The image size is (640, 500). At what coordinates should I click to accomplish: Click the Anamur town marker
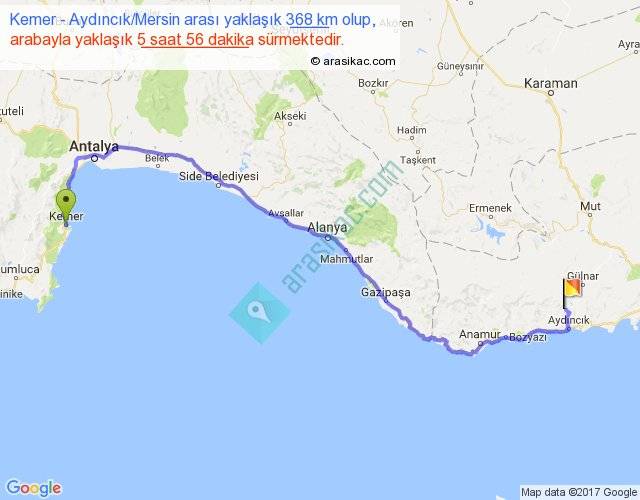(x=480, y=344)
